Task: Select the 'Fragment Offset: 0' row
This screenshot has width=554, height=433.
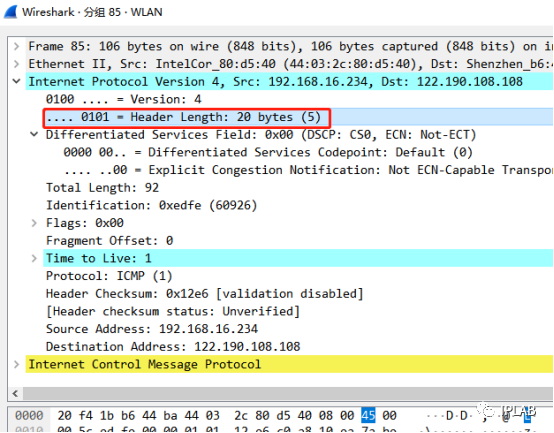Action: tap(298, 241)
